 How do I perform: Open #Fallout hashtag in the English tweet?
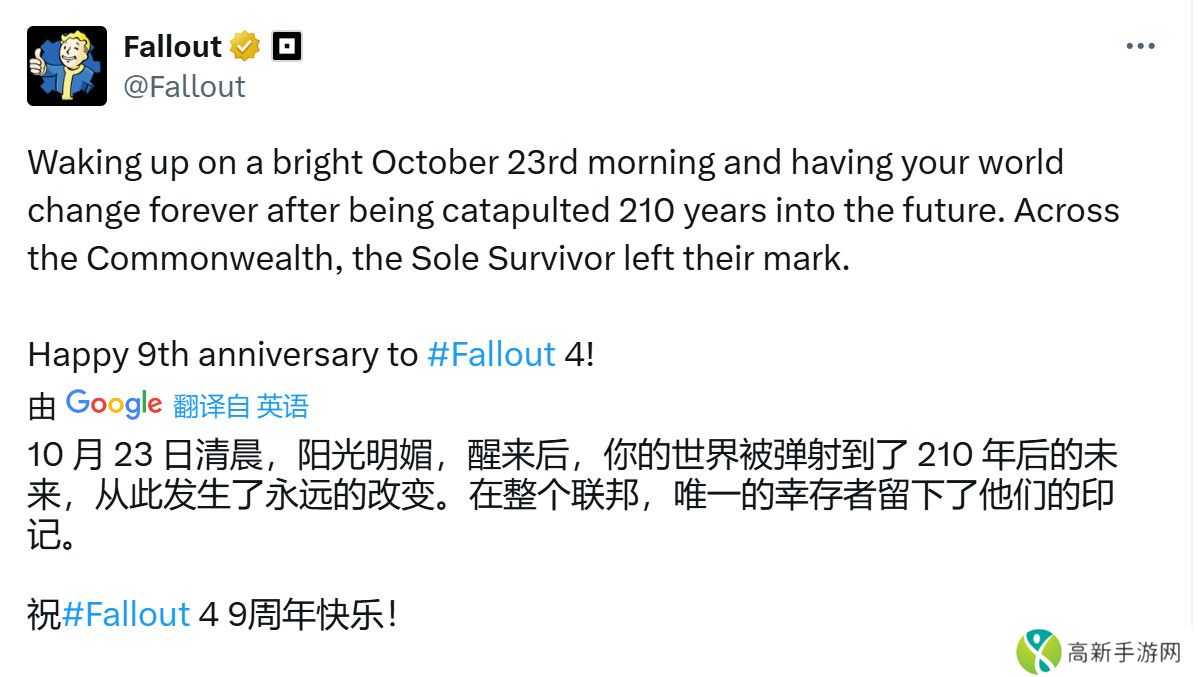point(491,354)
